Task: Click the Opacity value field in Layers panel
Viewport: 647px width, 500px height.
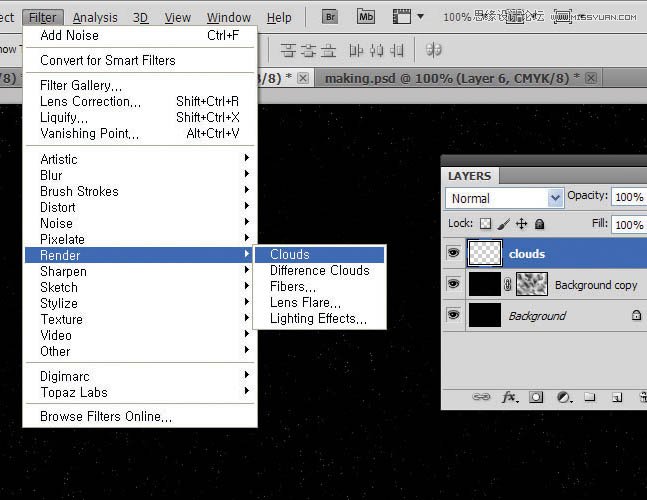Action: pyautogui.click(x=628, y=197)
